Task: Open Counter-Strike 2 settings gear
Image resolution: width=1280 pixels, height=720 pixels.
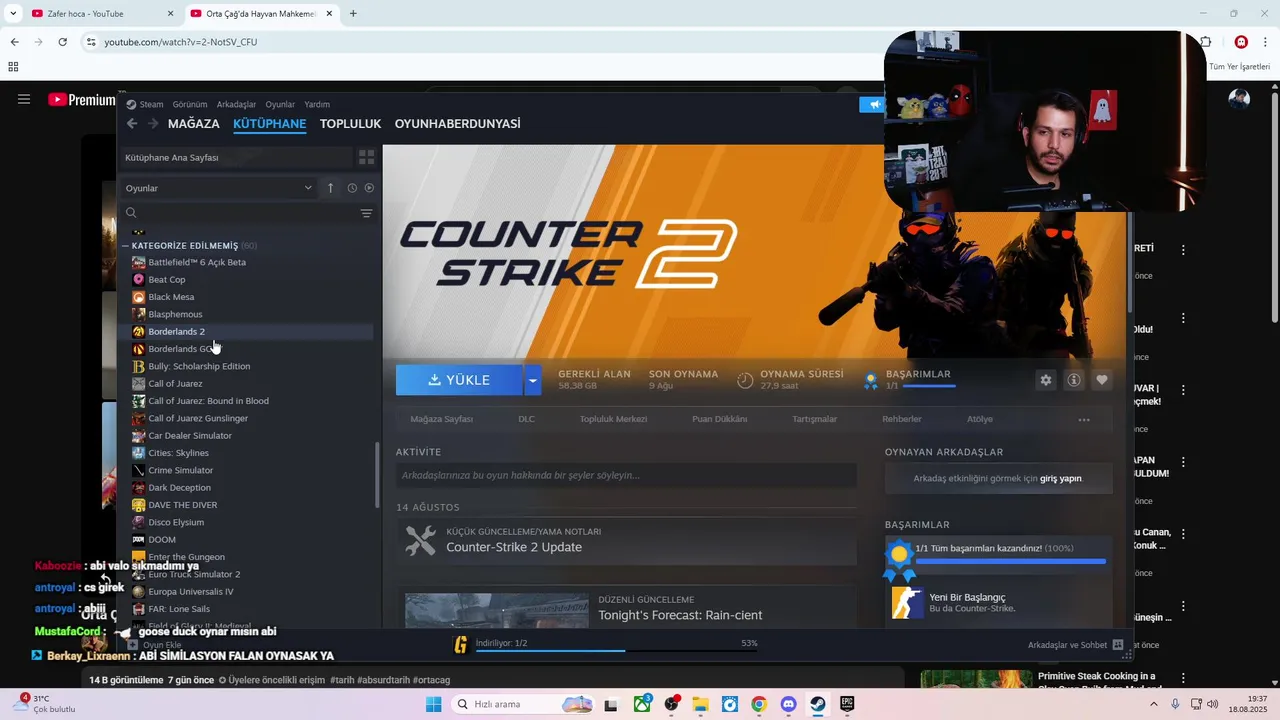Action: coord(1046,380)
